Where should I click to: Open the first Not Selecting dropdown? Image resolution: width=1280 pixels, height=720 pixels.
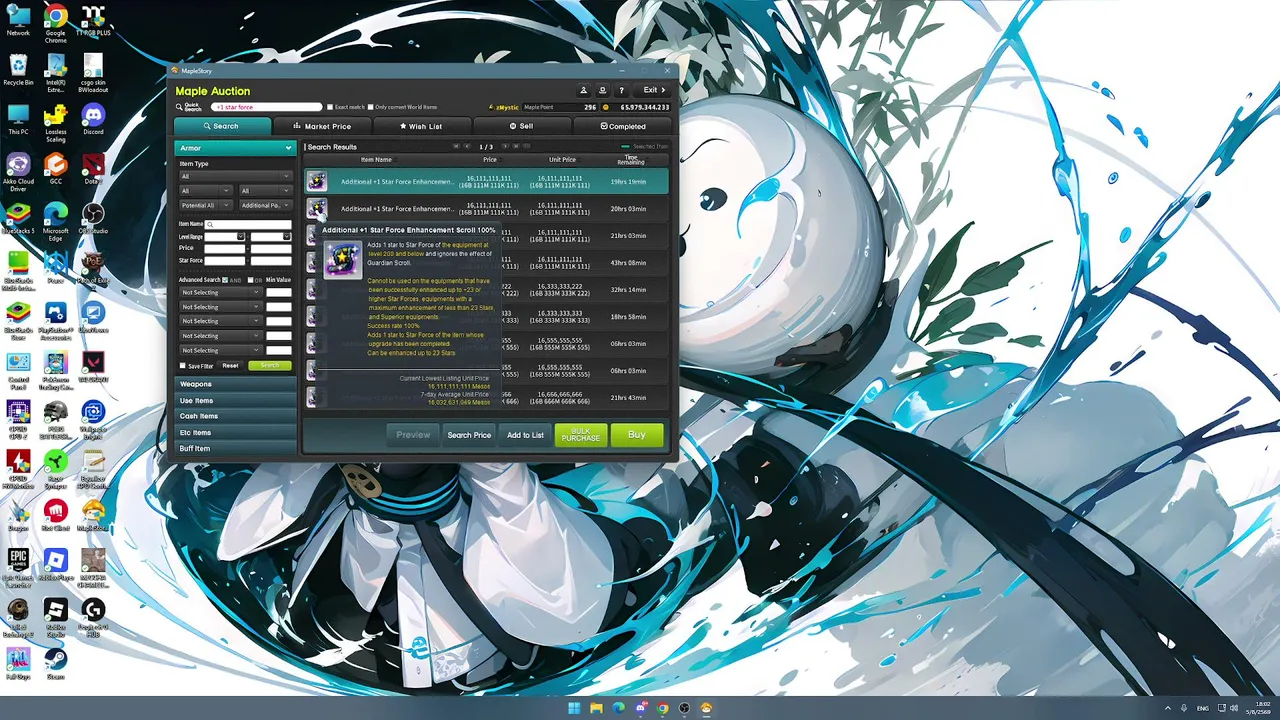(x=220, y=293)
